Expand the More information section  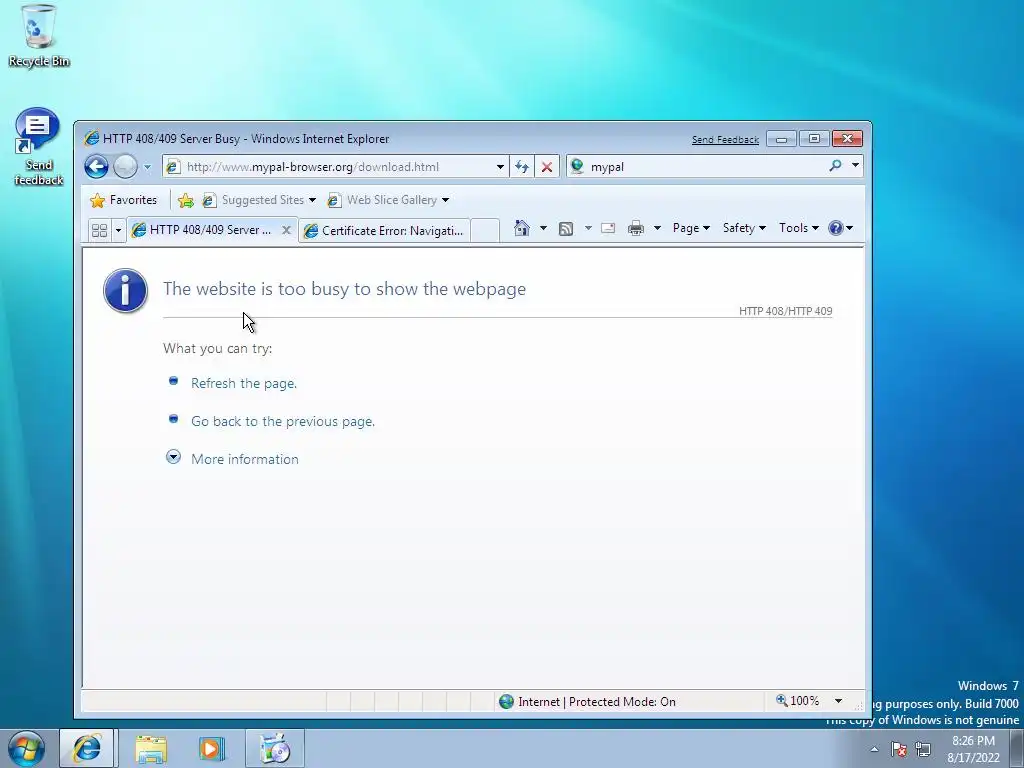click(x=244, y=459)
